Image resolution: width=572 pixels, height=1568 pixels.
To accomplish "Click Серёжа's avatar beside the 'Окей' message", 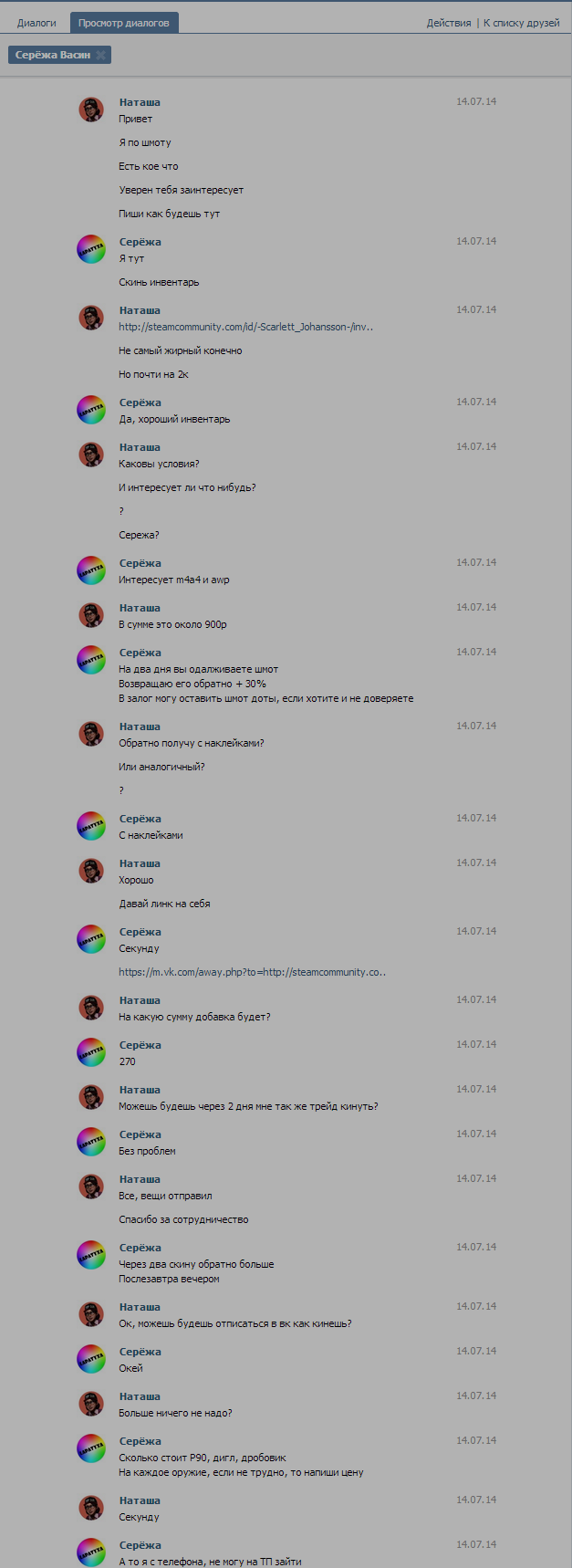I will (91, 1360).
